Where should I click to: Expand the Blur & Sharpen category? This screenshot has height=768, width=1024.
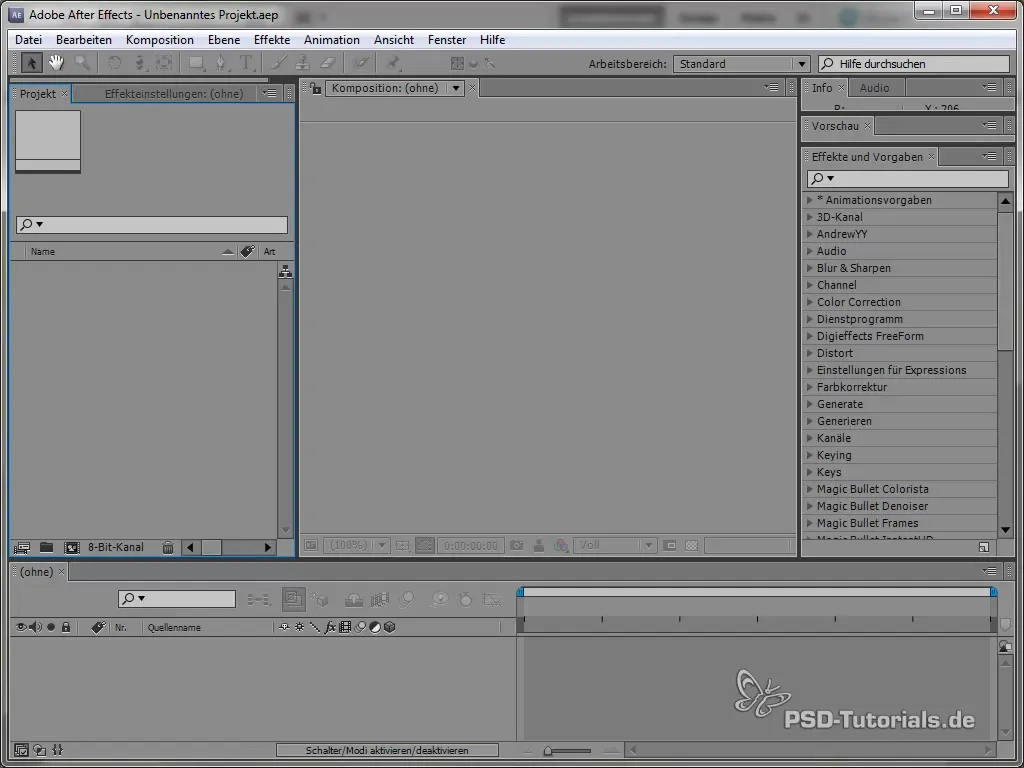[x=810, y=268]
